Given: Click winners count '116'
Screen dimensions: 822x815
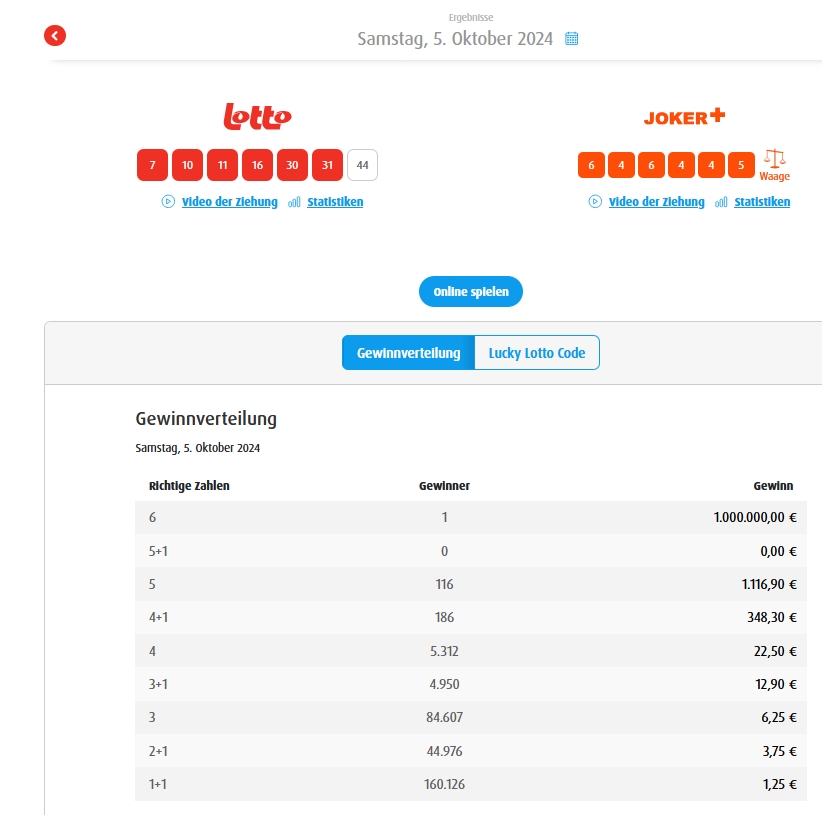Looking at the screenshot, I should point(445,584).
